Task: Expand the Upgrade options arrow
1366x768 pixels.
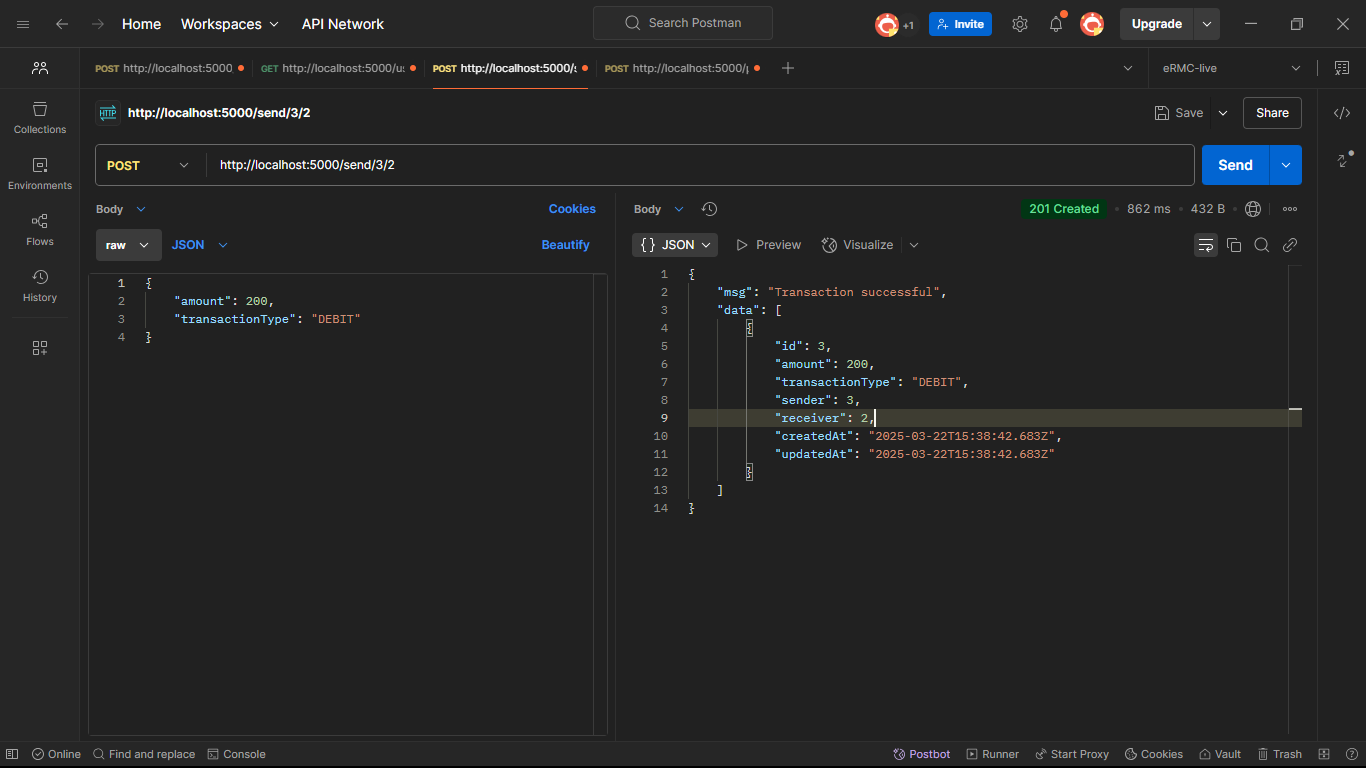Action: (1207, 24)
